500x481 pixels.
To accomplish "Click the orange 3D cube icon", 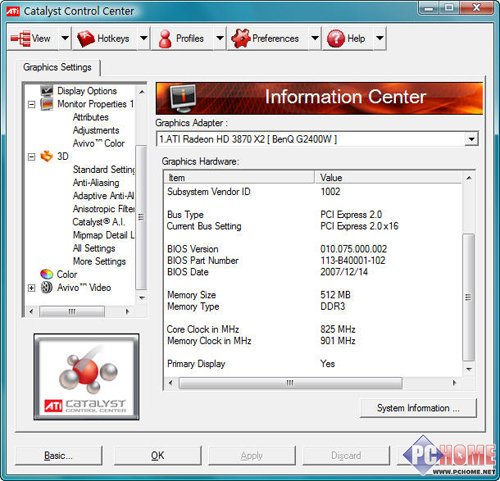I will tap(47, 156).
